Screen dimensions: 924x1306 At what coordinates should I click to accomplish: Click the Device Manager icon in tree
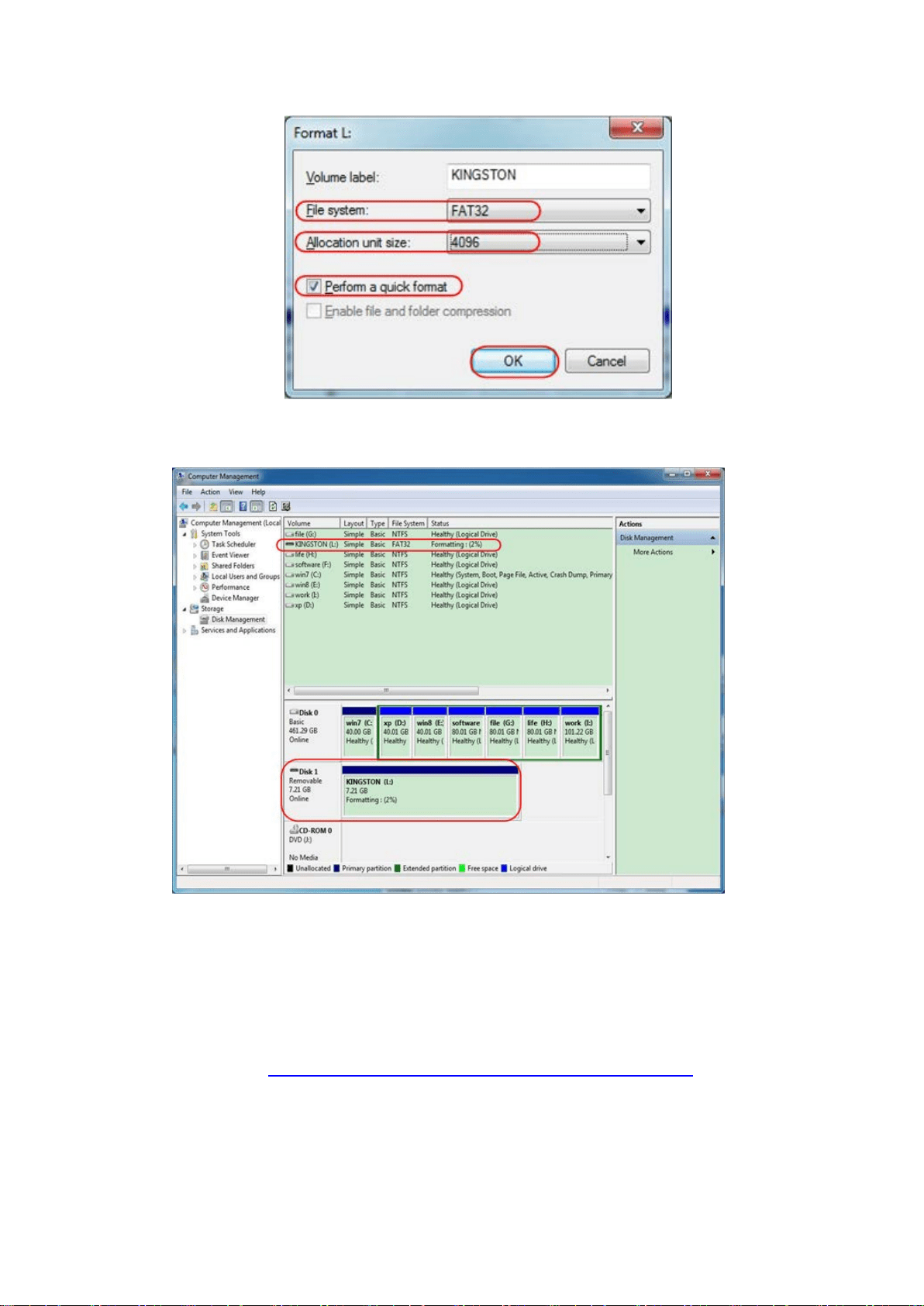tap(205, 598)
